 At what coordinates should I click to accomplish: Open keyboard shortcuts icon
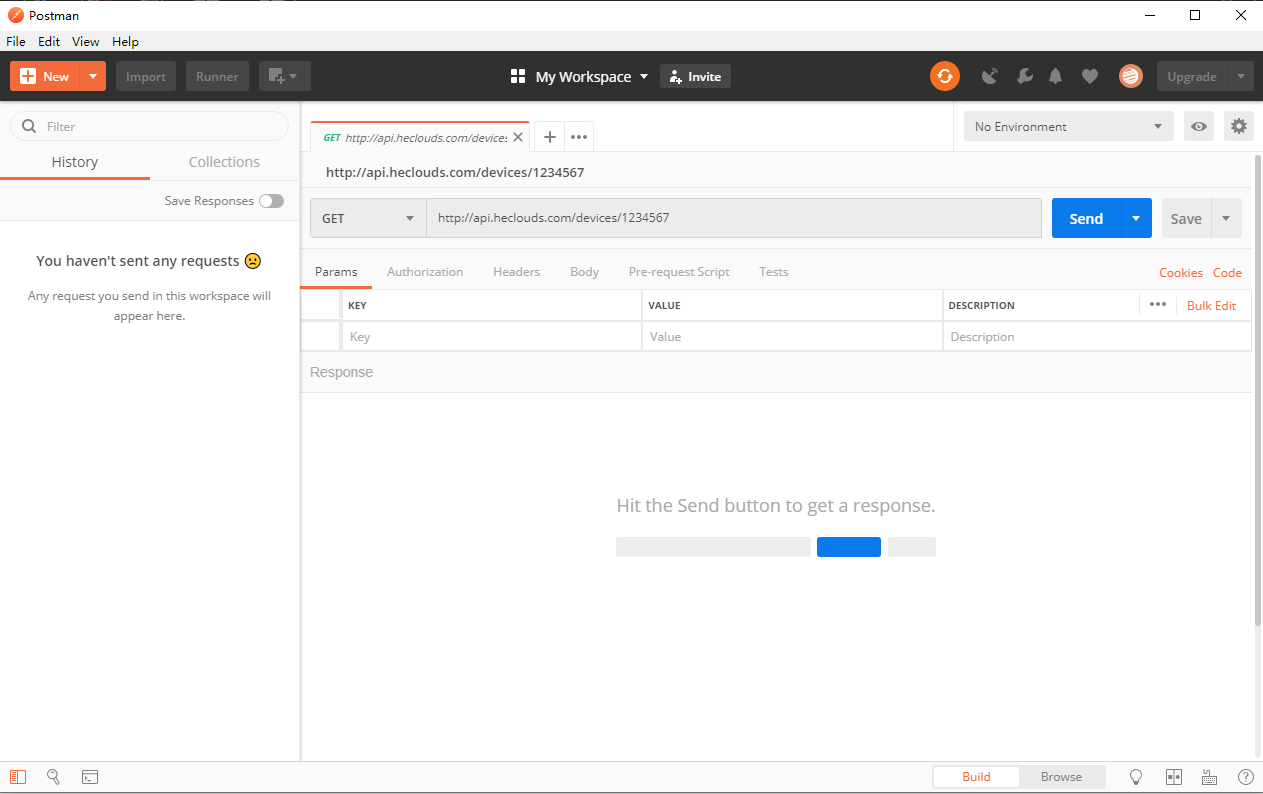1209,777
